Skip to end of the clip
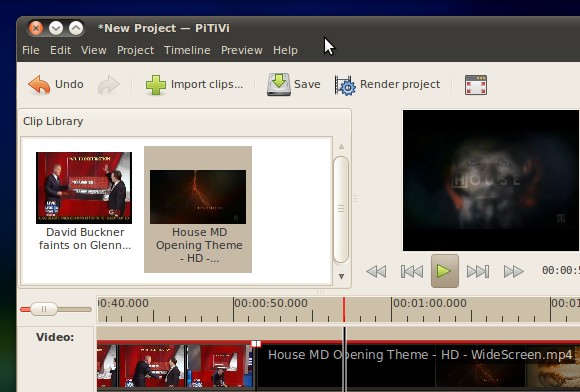The width and height of the screenshot is (580, 392). pos(478,271)
